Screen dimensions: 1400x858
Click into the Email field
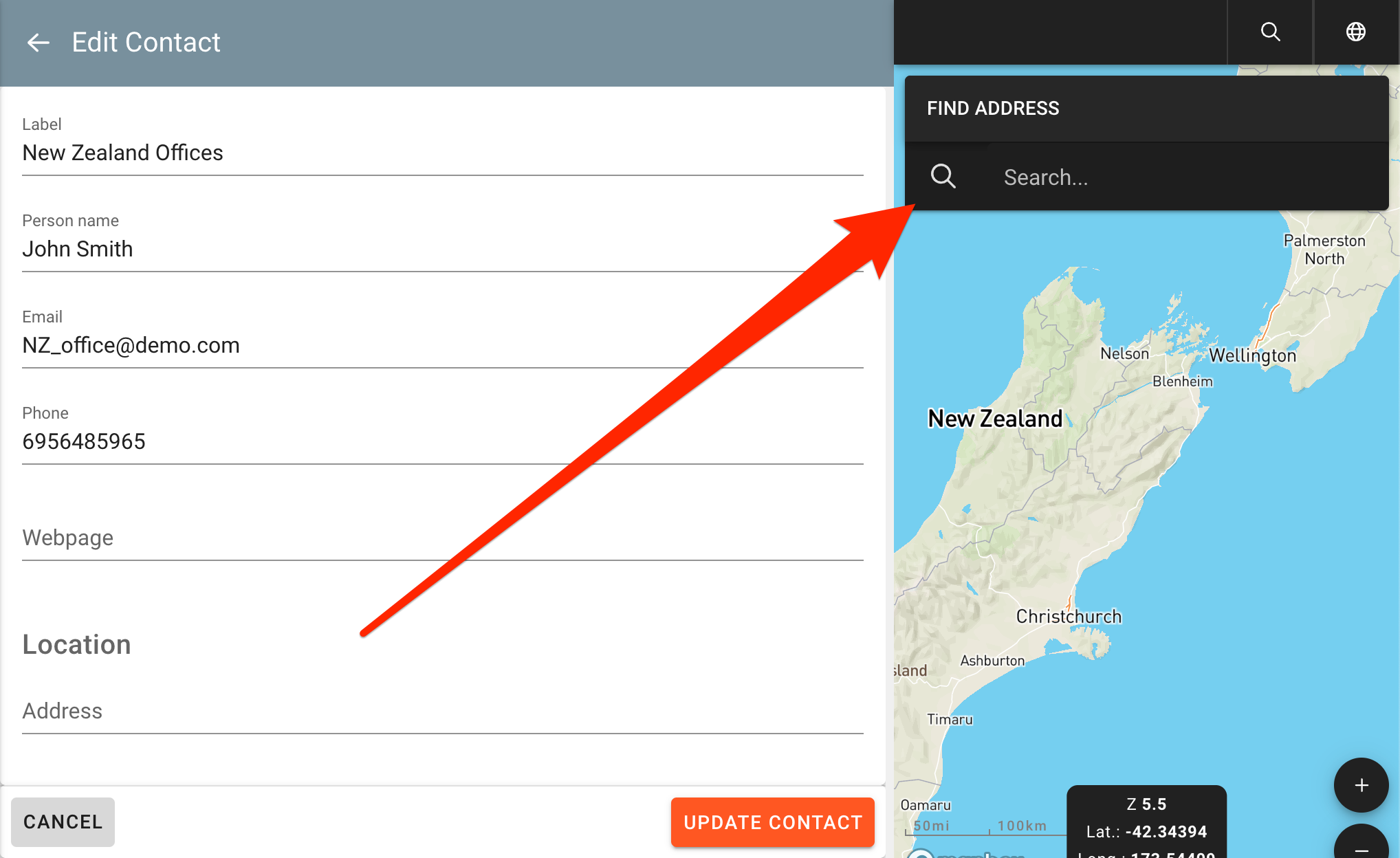[442, 345]
